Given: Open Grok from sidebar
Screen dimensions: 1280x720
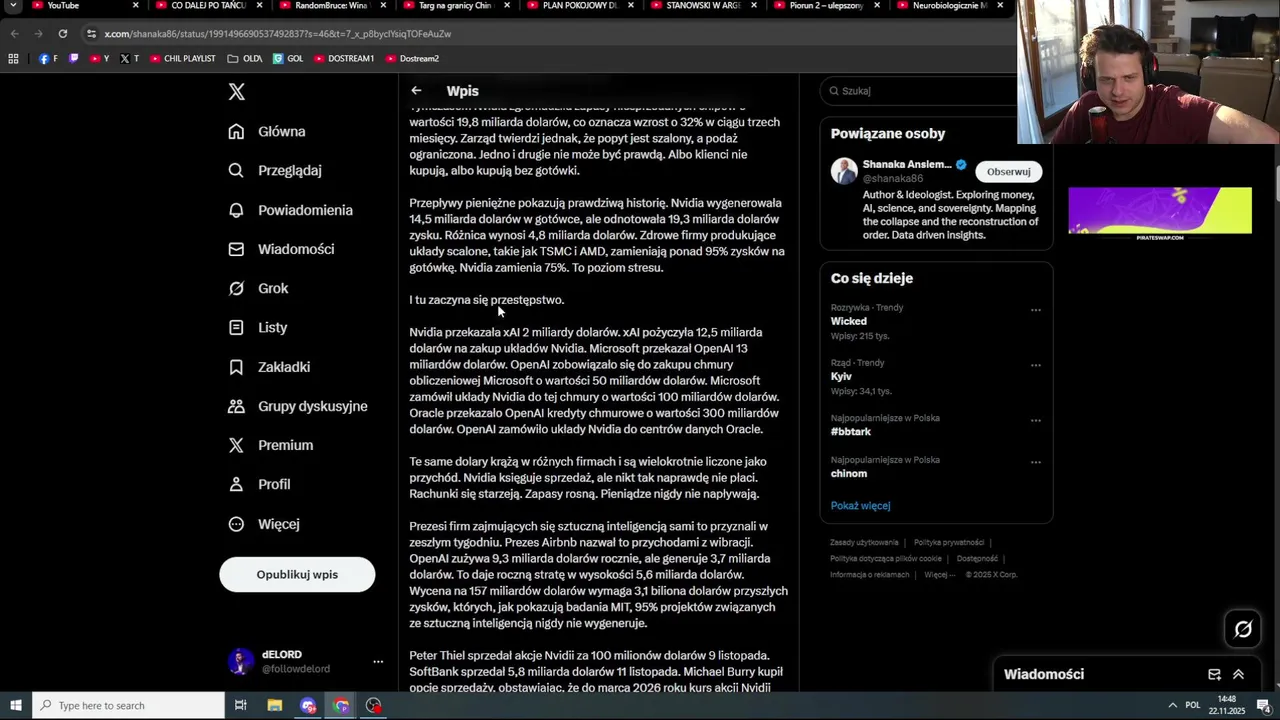Looking at the screenshot, I should (258, 288).
